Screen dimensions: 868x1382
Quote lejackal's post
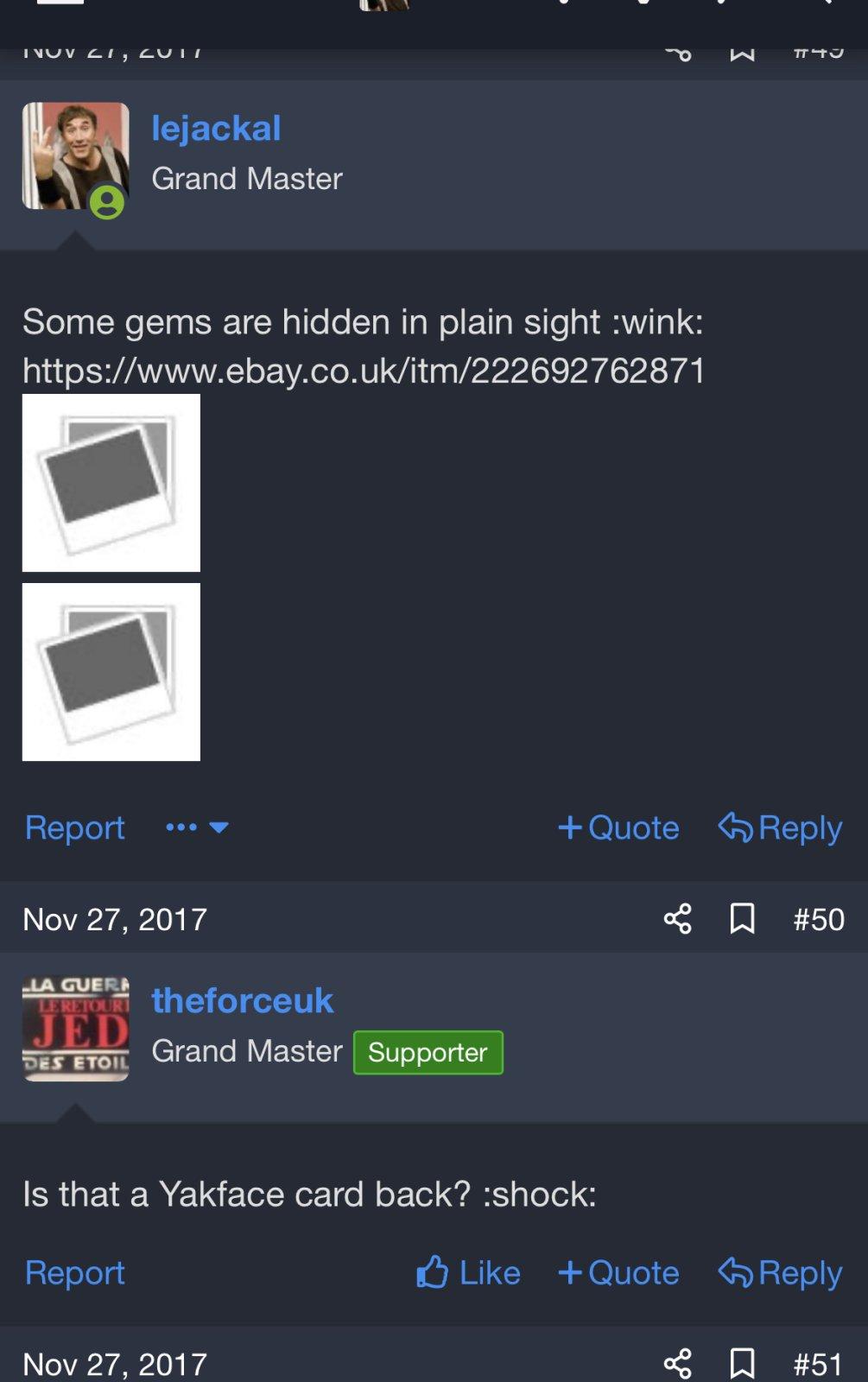[x=618, y=827]
